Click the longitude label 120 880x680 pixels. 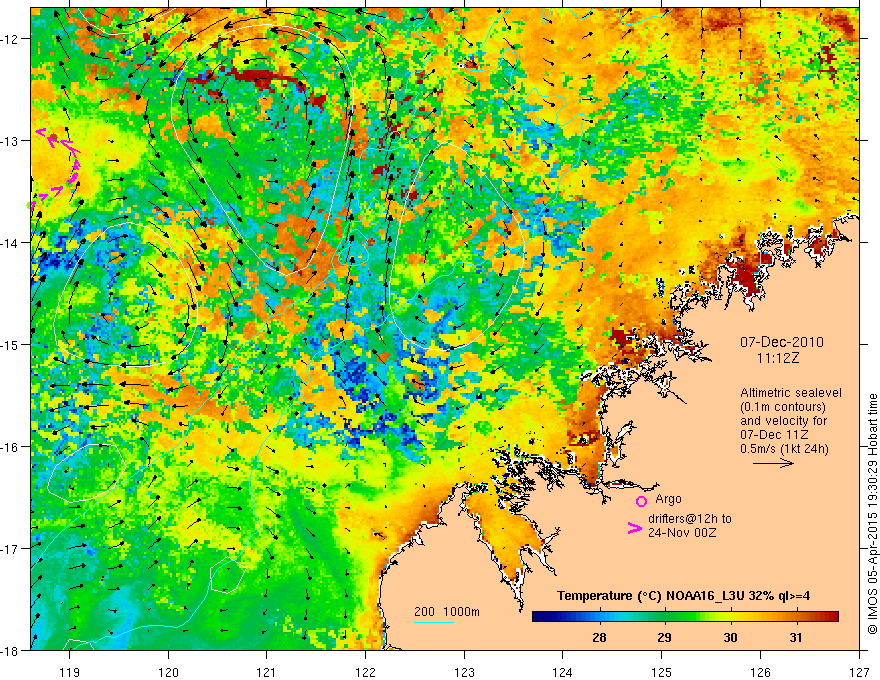coord(168,672)
